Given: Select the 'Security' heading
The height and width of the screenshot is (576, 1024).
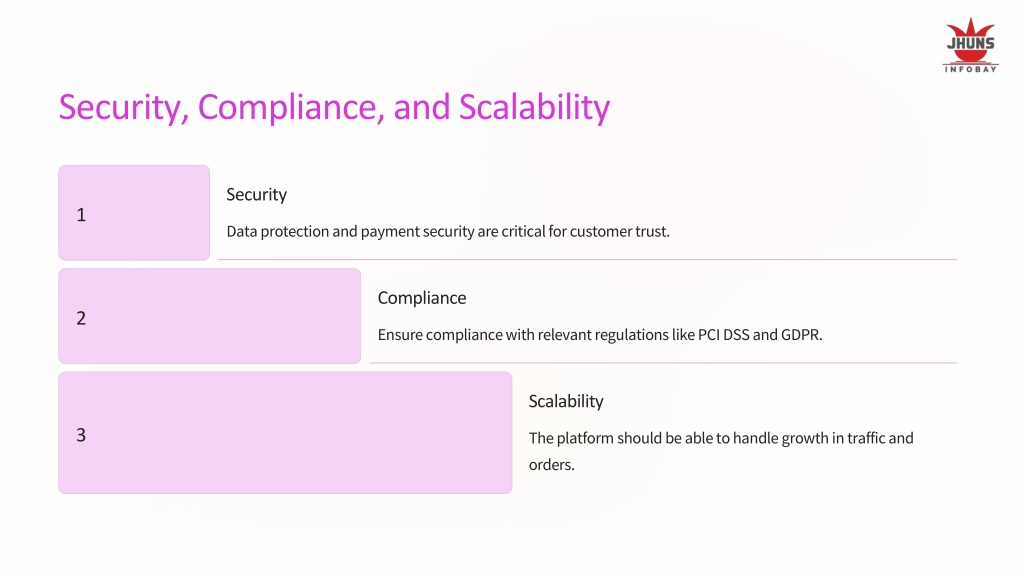Looking at the screenshot, I should point(257,195).
